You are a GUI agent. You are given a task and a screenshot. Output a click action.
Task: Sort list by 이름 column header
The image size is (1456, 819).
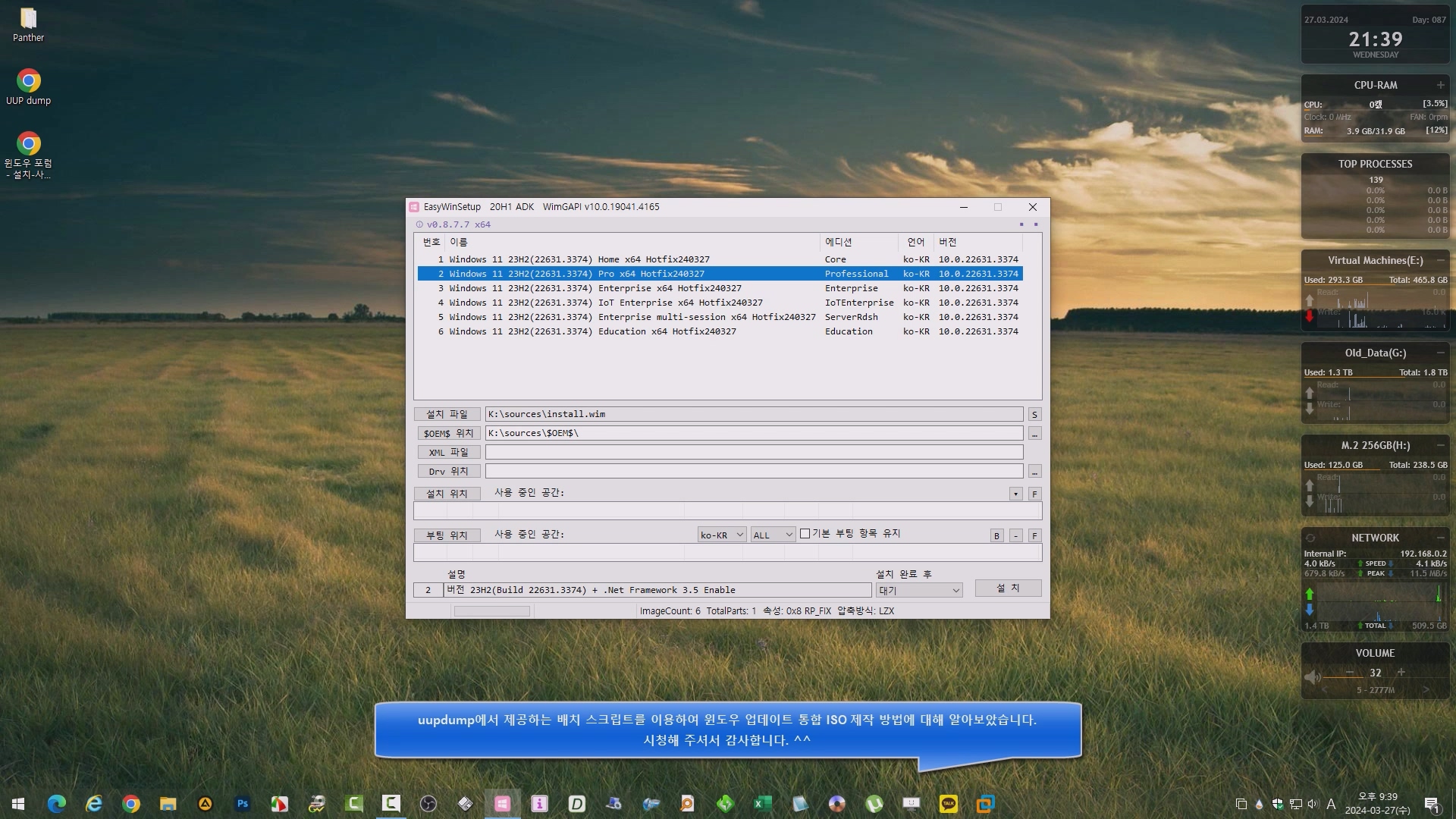point(632,242)
